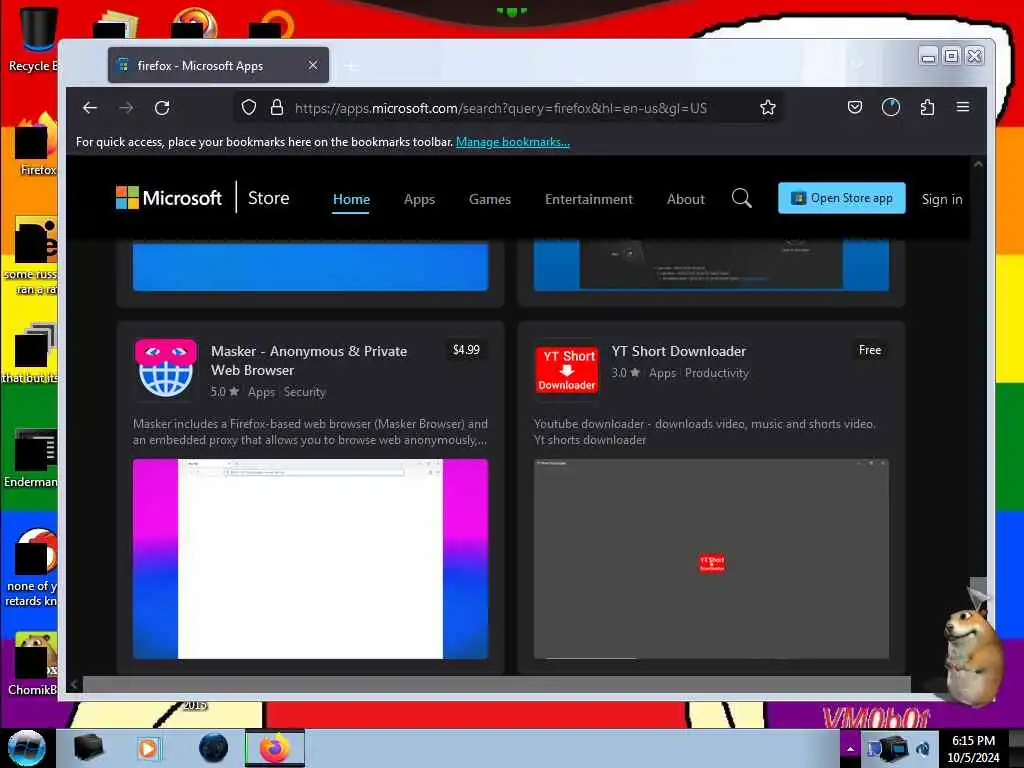Open Entertainment in Store navigation
The width and height of the screenshot is (1024, 768).
point(588,199)
